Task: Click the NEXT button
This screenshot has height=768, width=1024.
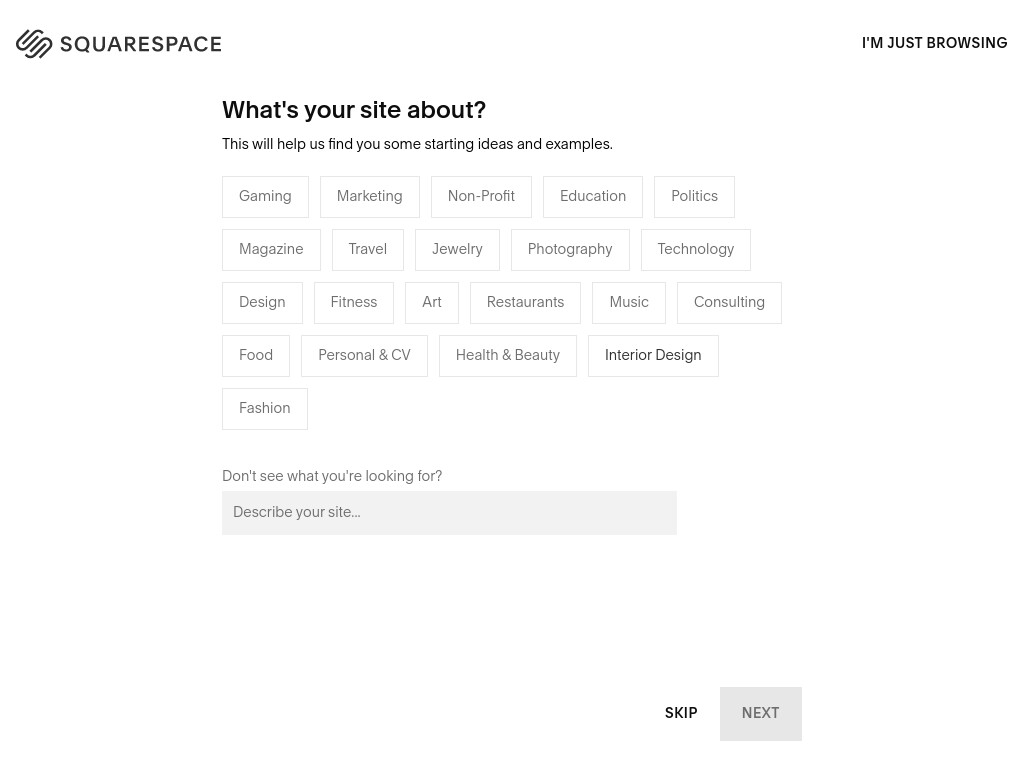Action: pos(761,713)
